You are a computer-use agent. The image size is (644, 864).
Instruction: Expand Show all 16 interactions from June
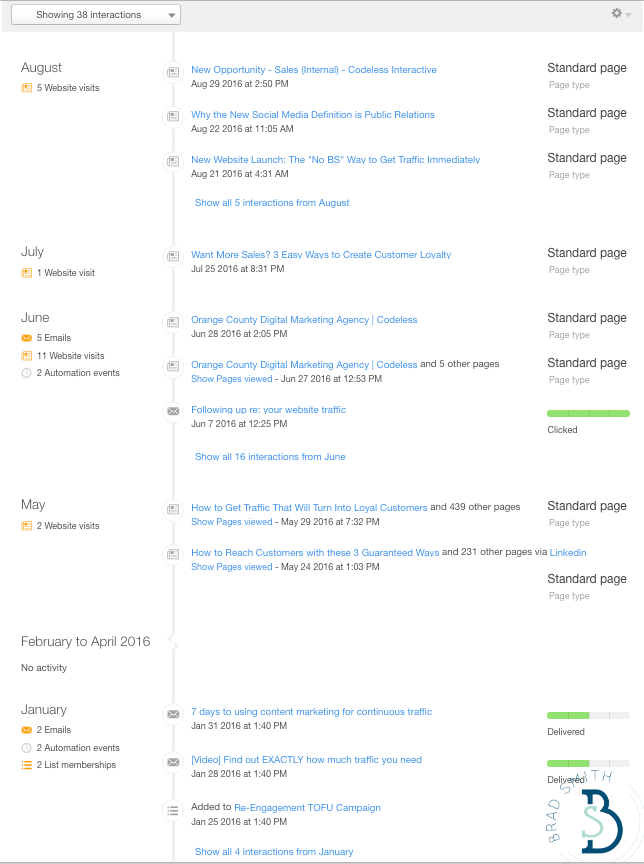click(x=270, y=457)
